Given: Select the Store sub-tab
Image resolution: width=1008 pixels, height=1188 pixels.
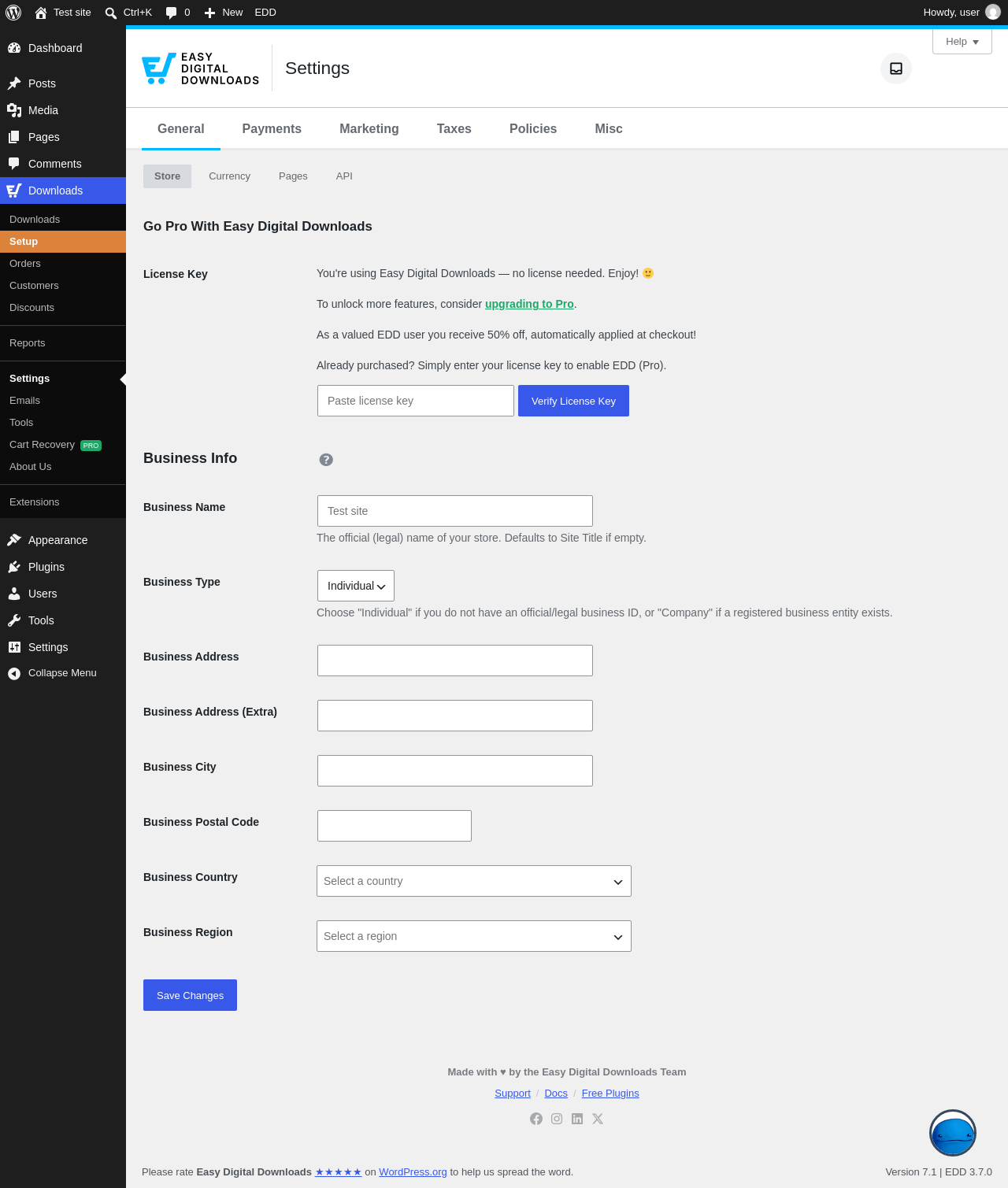Looking at the screenshot, I should click(x=167, y=176).
